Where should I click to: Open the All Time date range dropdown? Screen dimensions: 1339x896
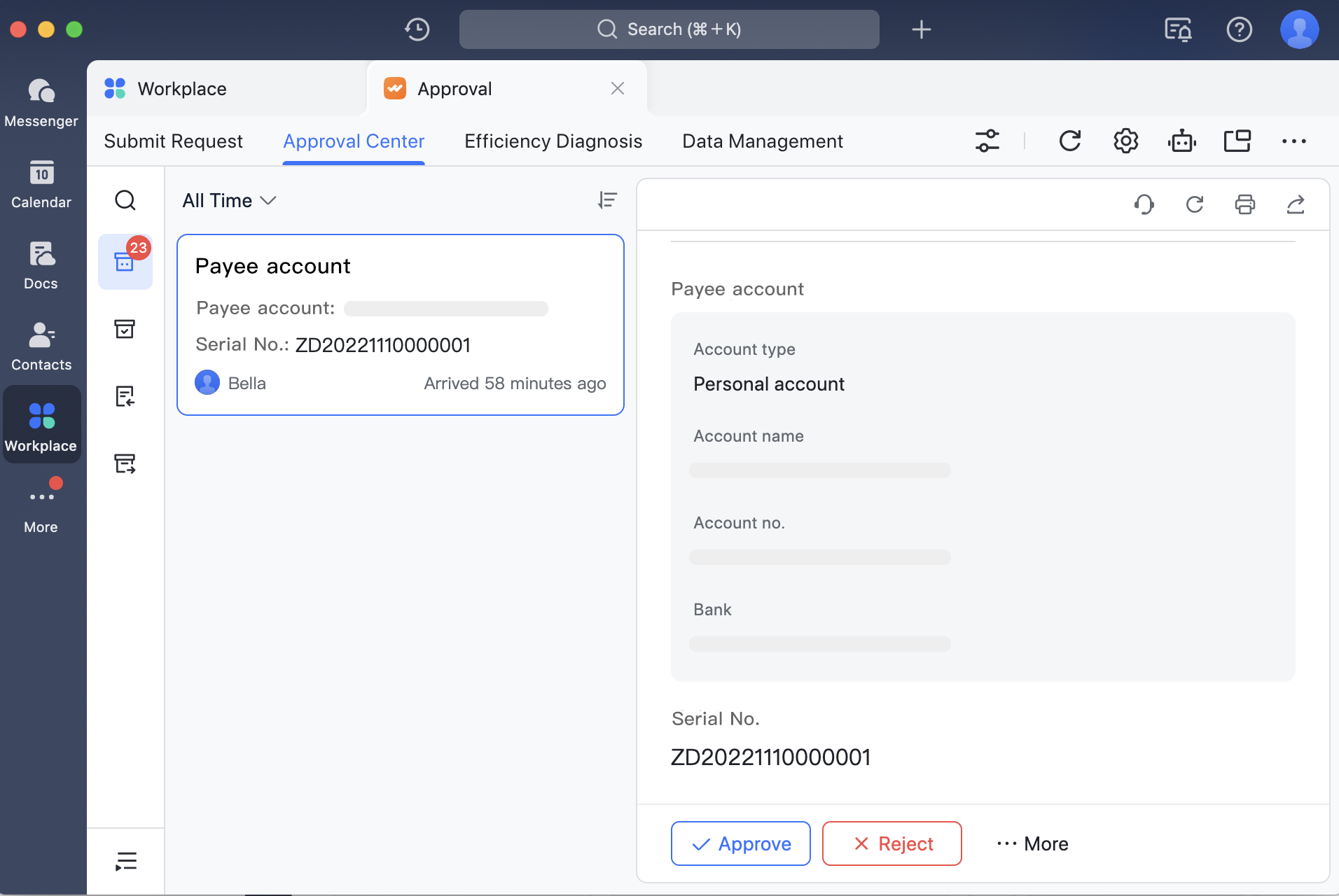tap(228, 201)
